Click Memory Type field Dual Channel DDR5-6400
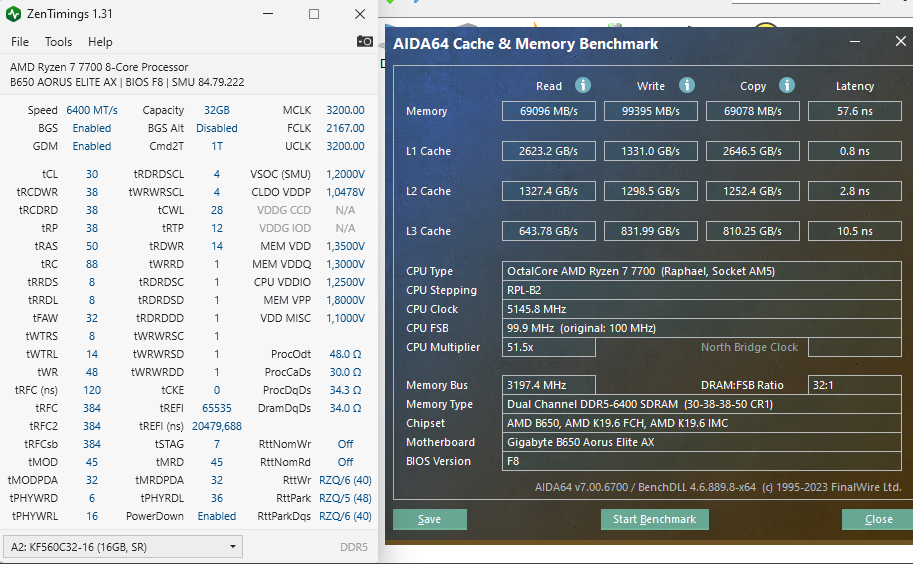 pyautogui.click(x=702, y=404)
